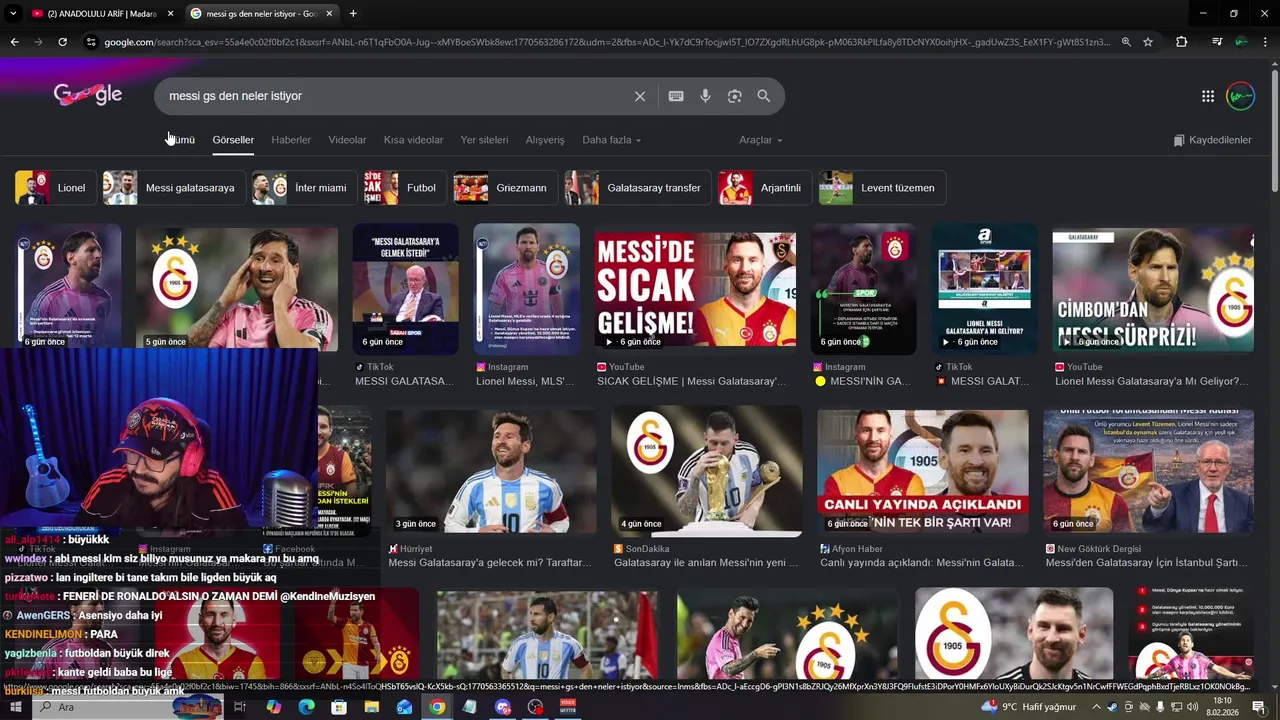View site information icon in address bar
This screenshot has width=1280, height=720.
click(91, 42)
